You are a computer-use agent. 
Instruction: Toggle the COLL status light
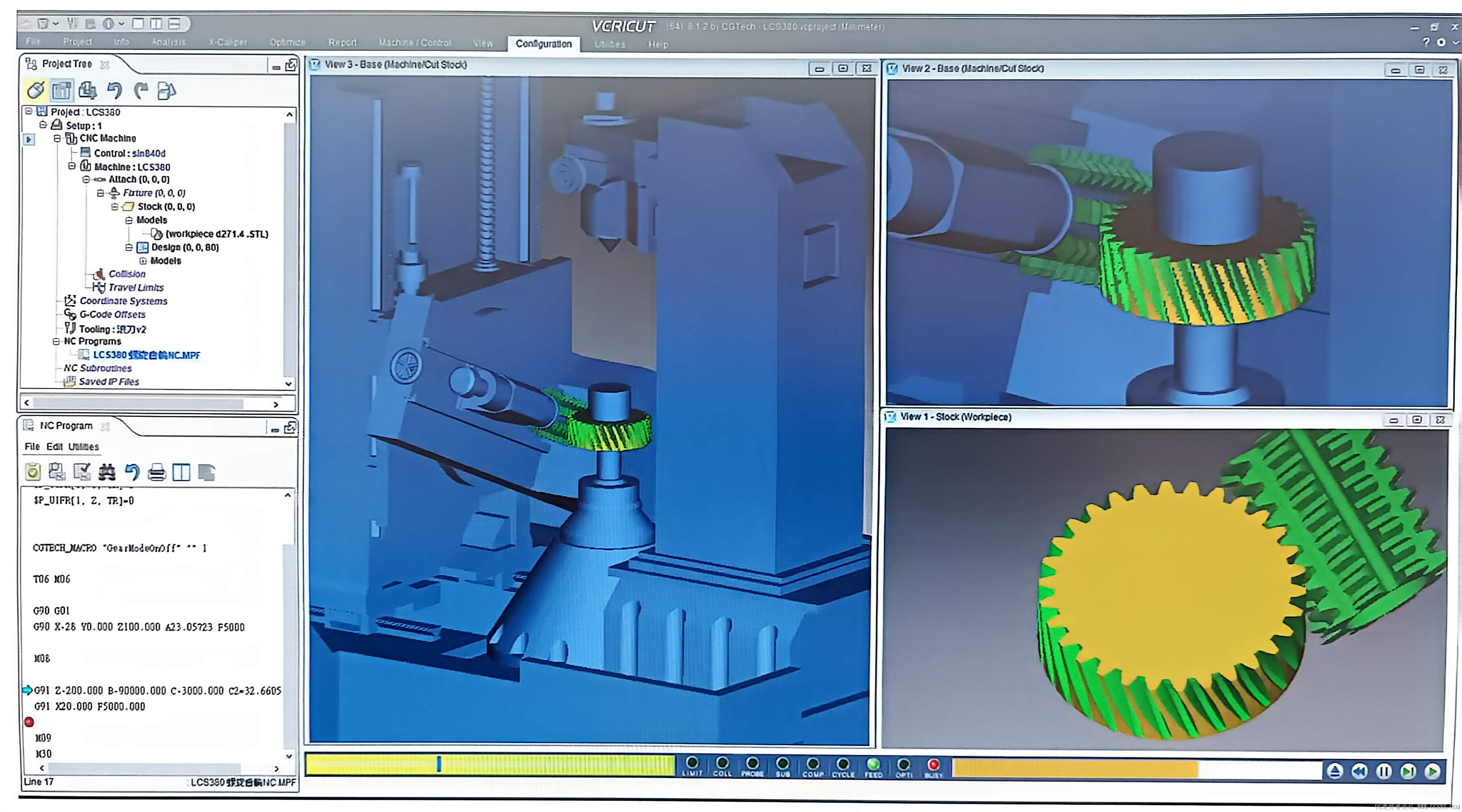click(722, 763)
